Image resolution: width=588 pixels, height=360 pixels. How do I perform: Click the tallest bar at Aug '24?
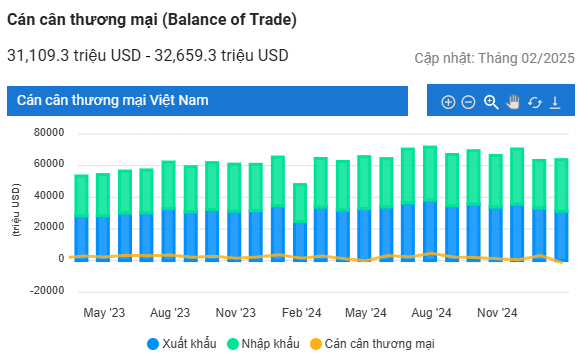[x=430, y=204]
